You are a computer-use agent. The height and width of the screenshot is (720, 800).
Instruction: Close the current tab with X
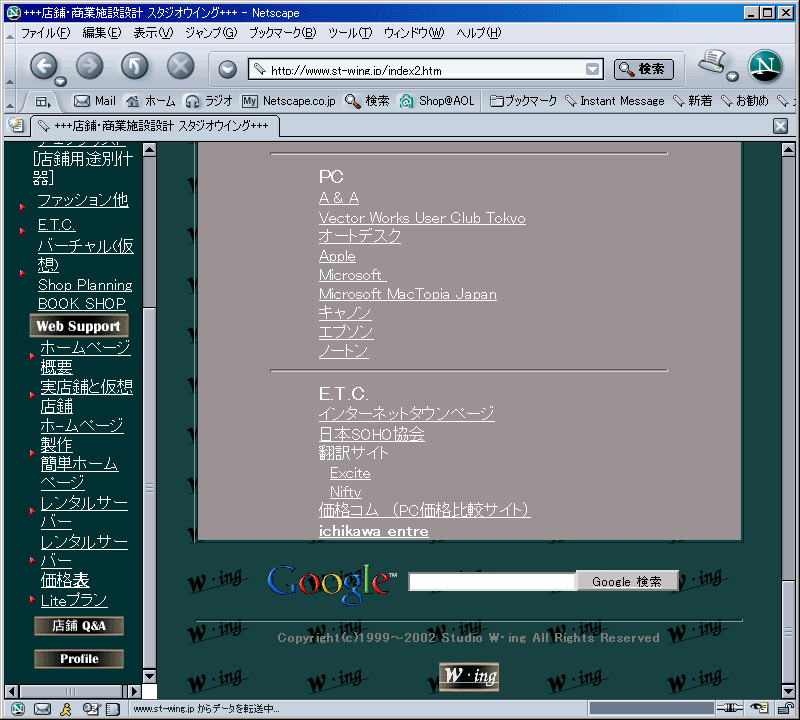780,126
